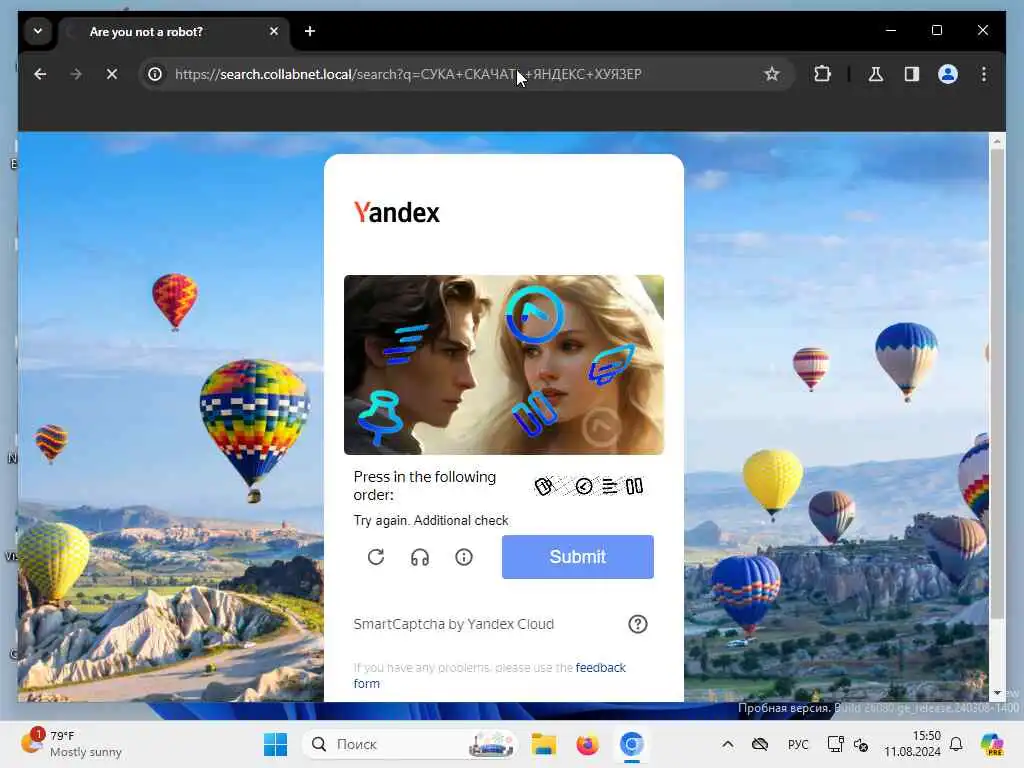Select the 'Are you not a robot?' tab

click(x=173, y=31)
